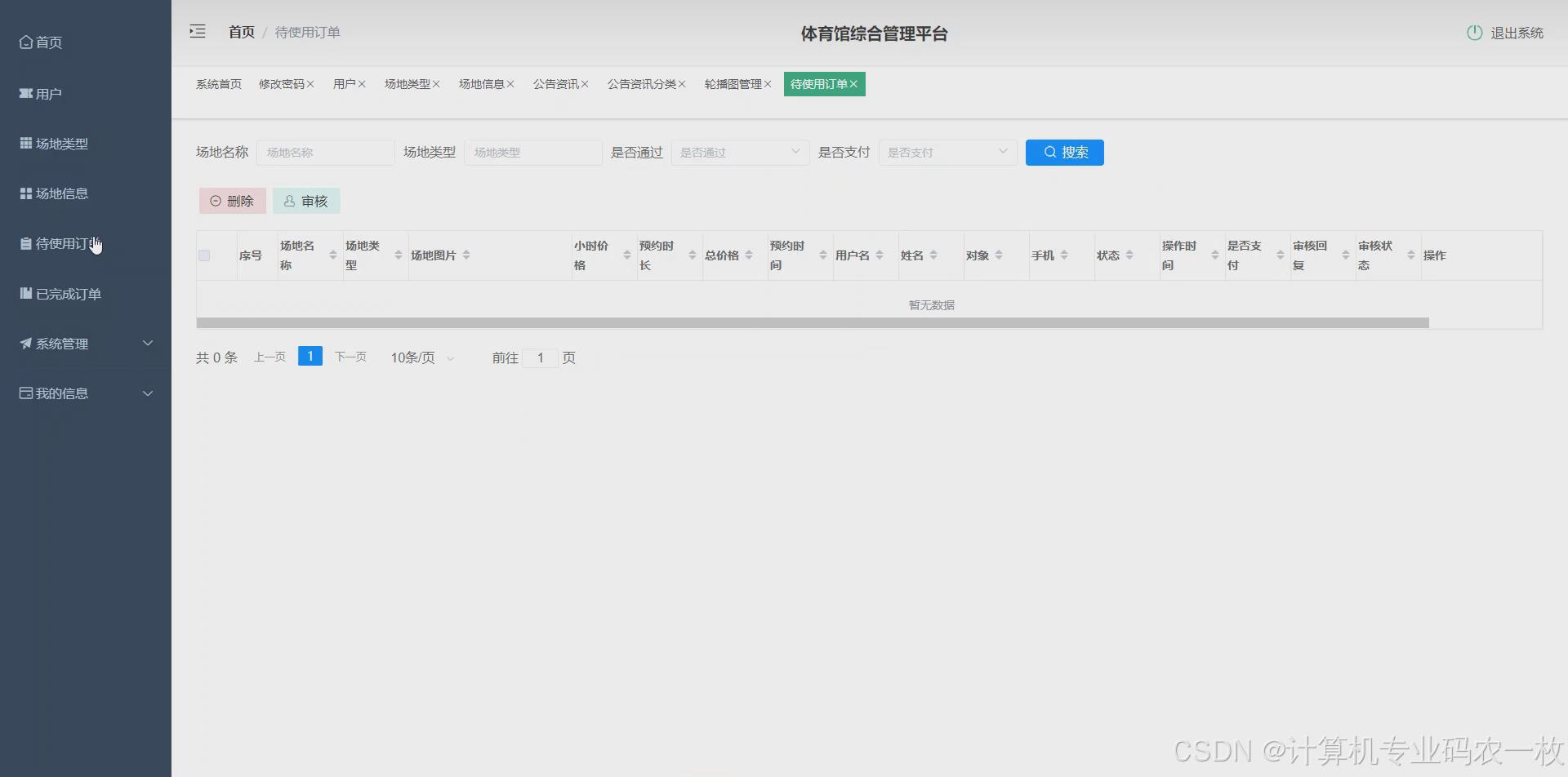Image resolution: width=1568 pixels, height=777 pixels.
Task: Select the 待使用订单 document icon
Action: click(24, 243)
